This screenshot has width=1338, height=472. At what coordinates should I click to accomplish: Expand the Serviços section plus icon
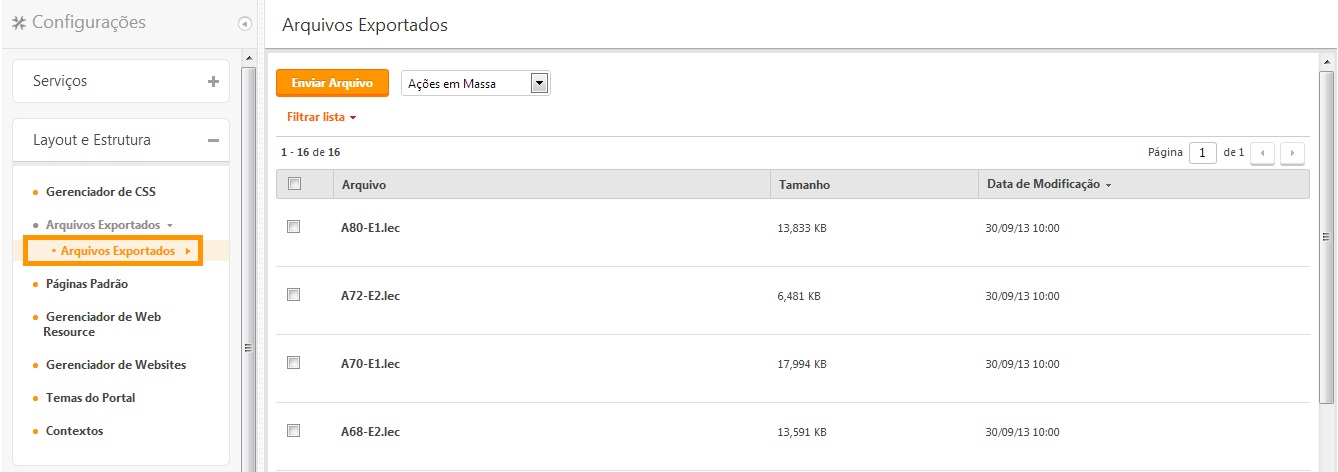(213, 82)
